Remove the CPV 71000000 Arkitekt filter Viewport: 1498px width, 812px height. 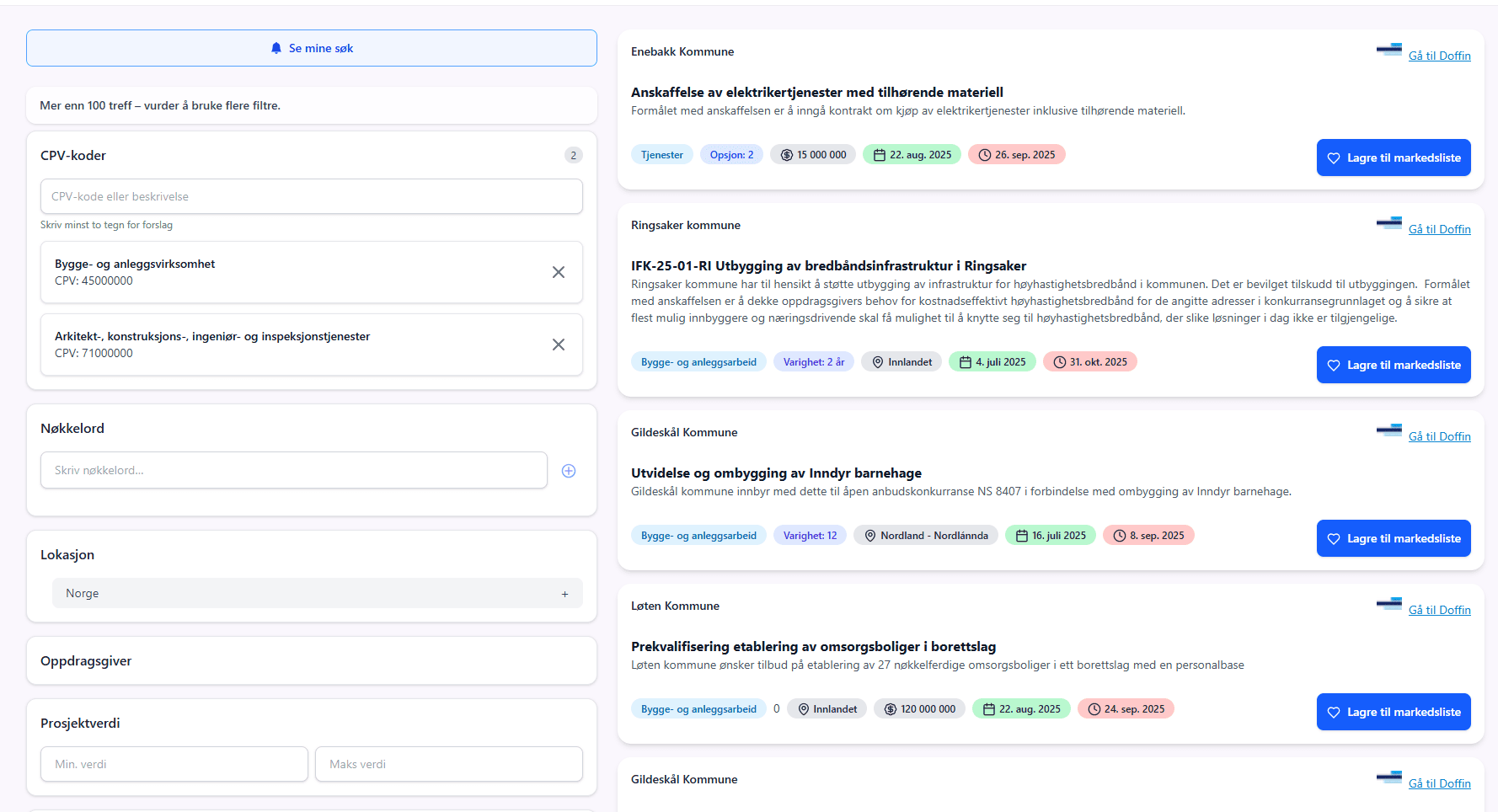tap(558, 345)
